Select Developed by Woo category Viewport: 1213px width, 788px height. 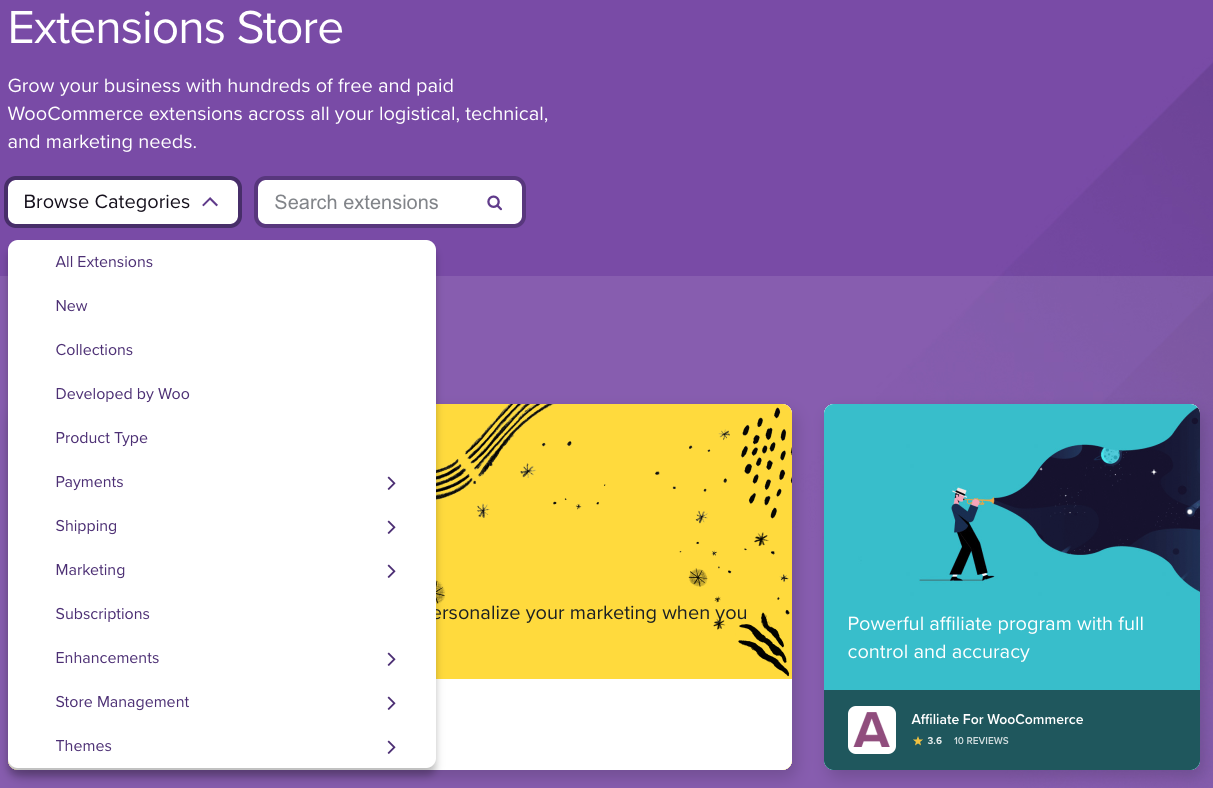click(122, 394)
